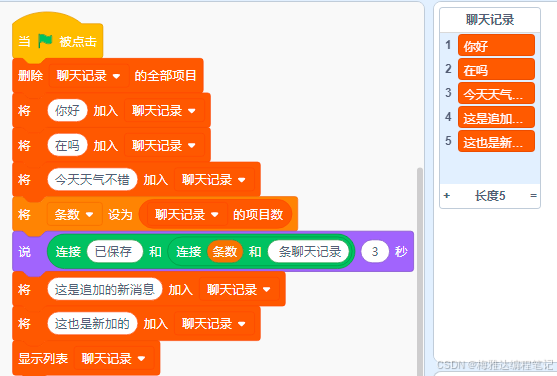The image size is (557, 376).
Task: Edit the 已保存 text in join block
Action: (x=114, y=252)
